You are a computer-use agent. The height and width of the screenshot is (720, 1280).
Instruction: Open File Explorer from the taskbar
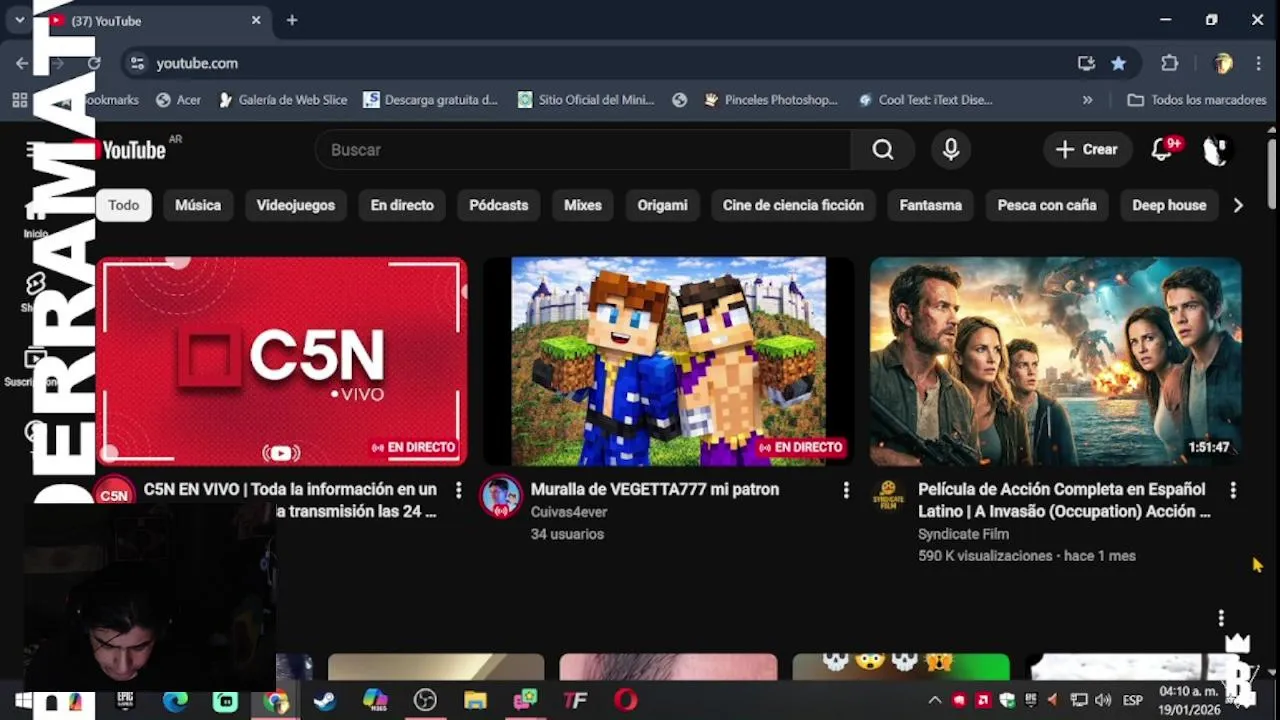475,700
